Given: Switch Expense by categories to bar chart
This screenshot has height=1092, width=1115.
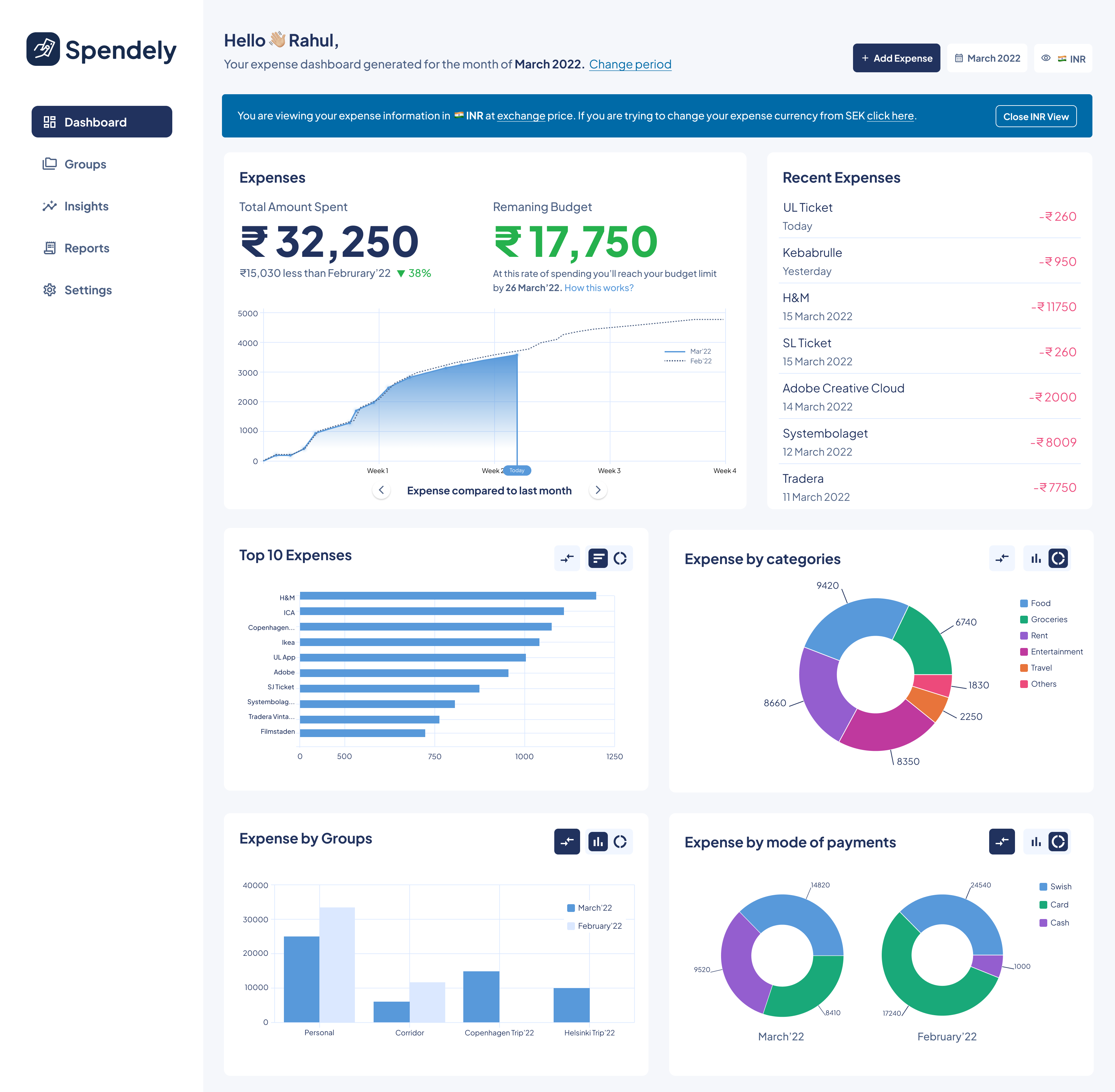Looking at the screenshot, I should (1035, 558).
